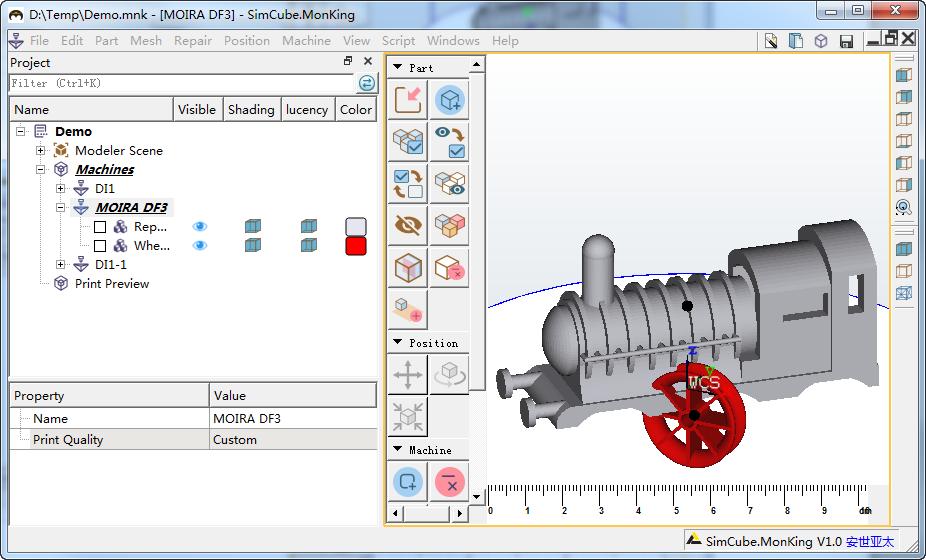Screen dimensions: 926x560
Task: Click the add part to platform icon
Action: (407, 310)
